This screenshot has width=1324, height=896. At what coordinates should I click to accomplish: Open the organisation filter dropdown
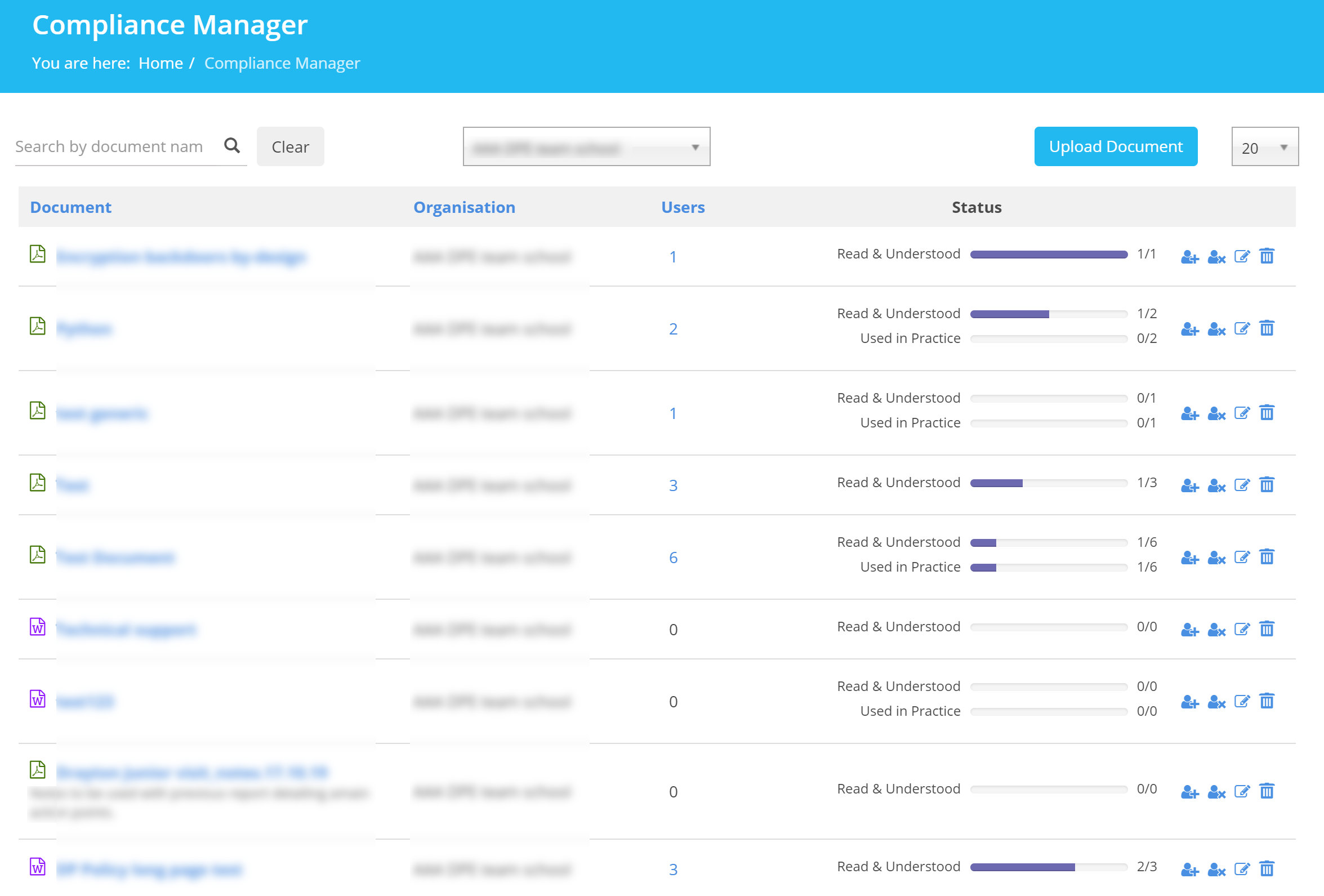(586, 147)
